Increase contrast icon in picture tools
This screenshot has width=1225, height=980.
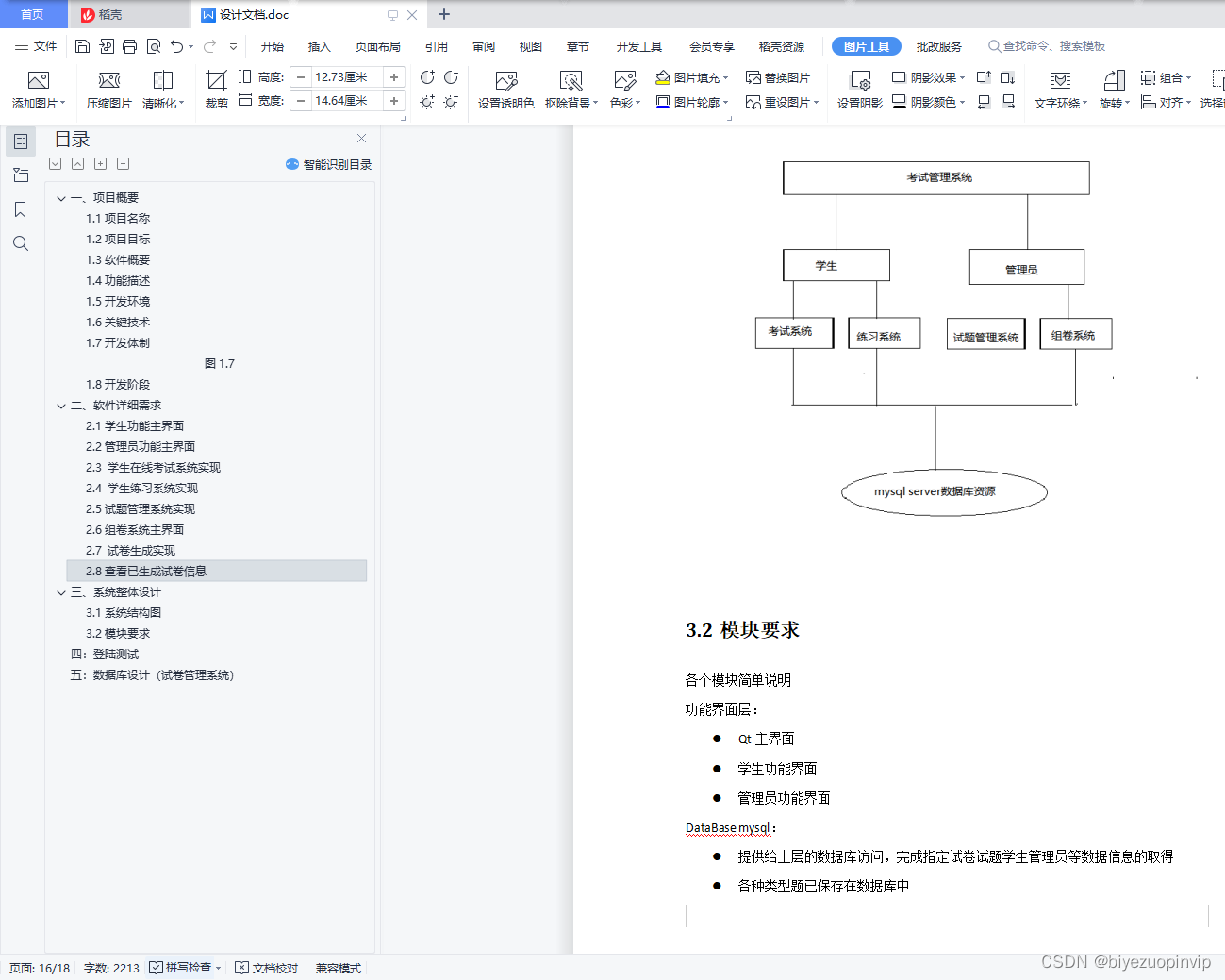tap(427, 77)
